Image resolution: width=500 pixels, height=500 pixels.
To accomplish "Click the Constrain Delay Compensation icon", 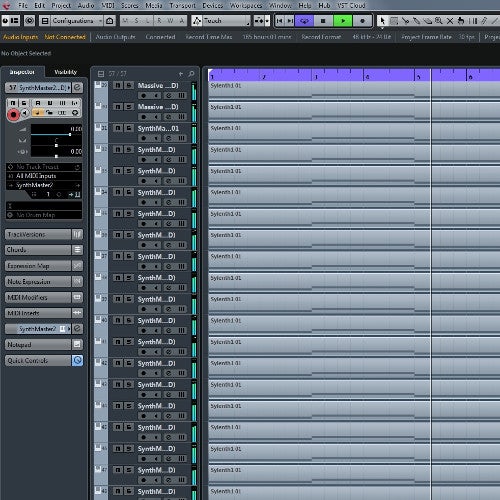I will [29, 21].
